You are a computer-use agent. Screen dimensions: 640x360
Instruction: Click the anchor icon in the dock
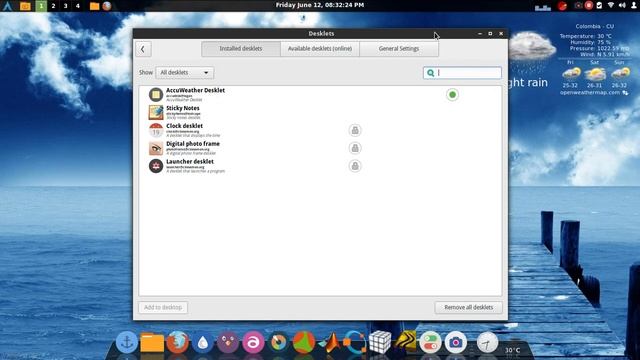(127, 342)
